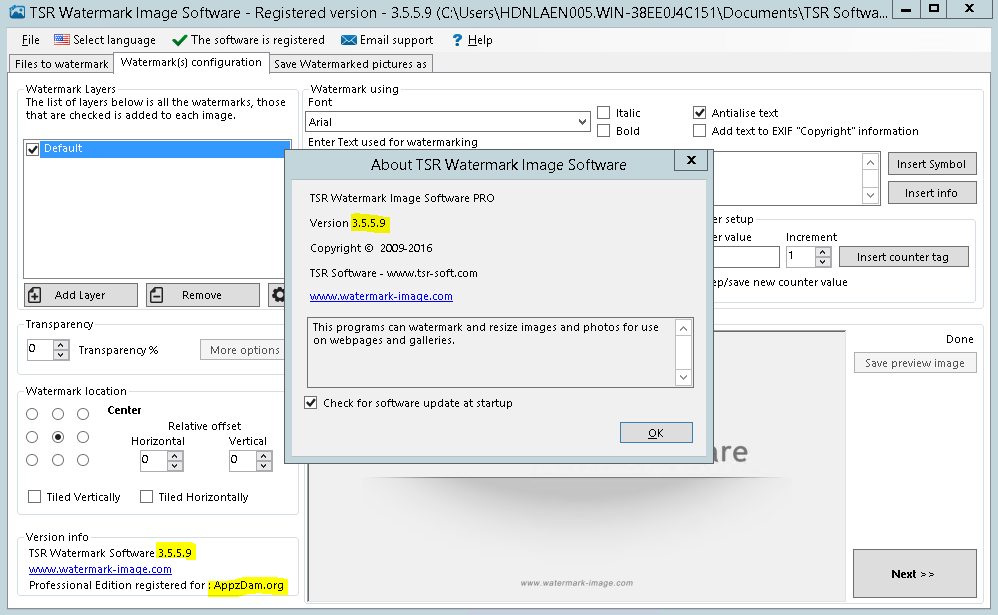Click the Vertical offset input field
The width and height of the screenshot is (998, 615).
click(243, 460)
